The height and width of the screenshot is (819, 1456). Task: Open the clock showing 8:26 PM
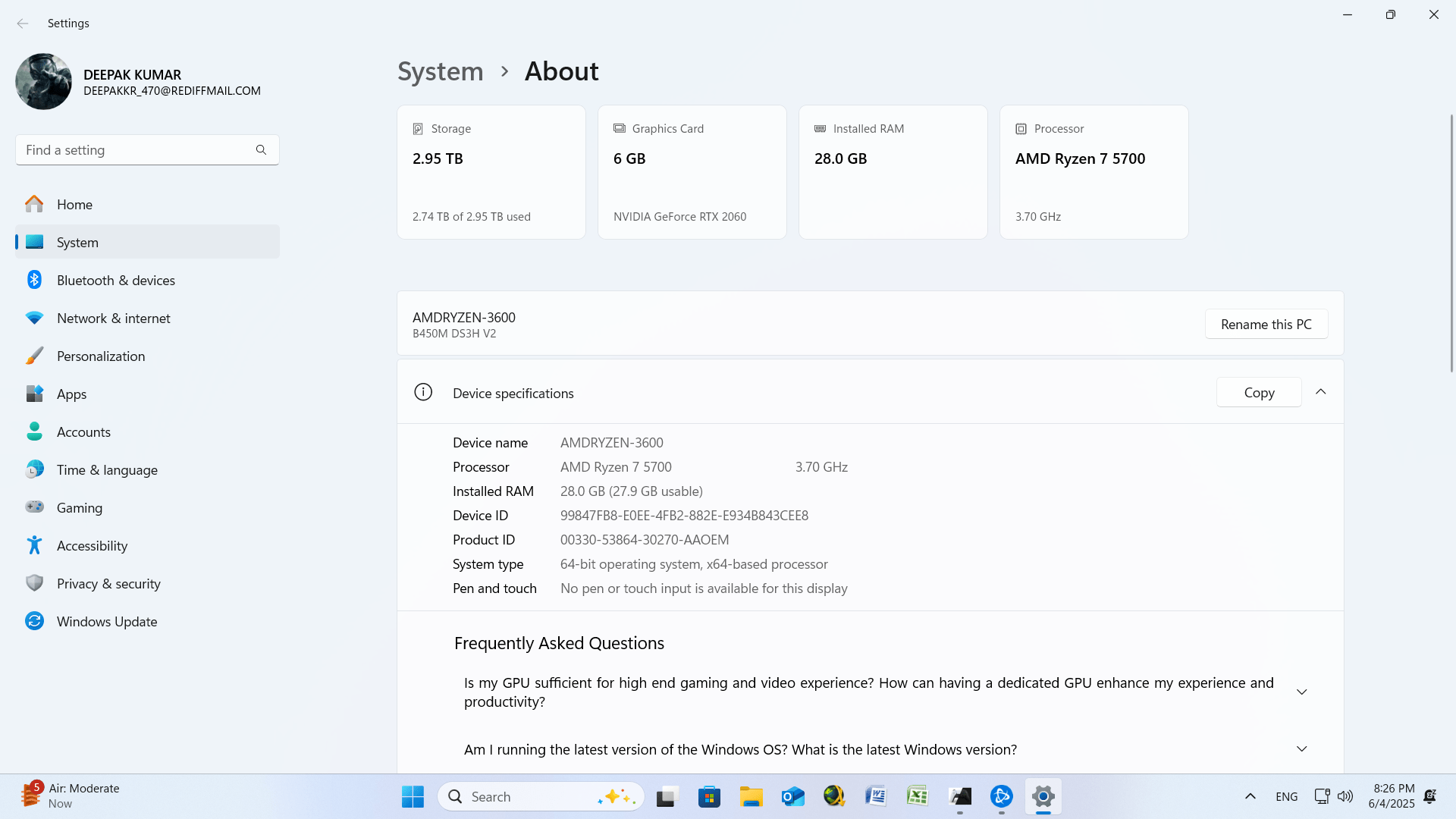[x=1392, y=796]
